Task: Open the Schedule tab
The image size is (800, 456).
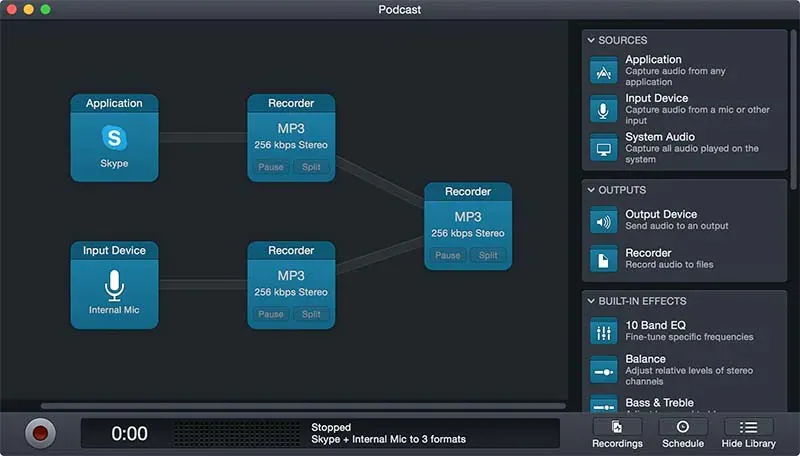Action: pyautogui.click(x=683, y=433)
